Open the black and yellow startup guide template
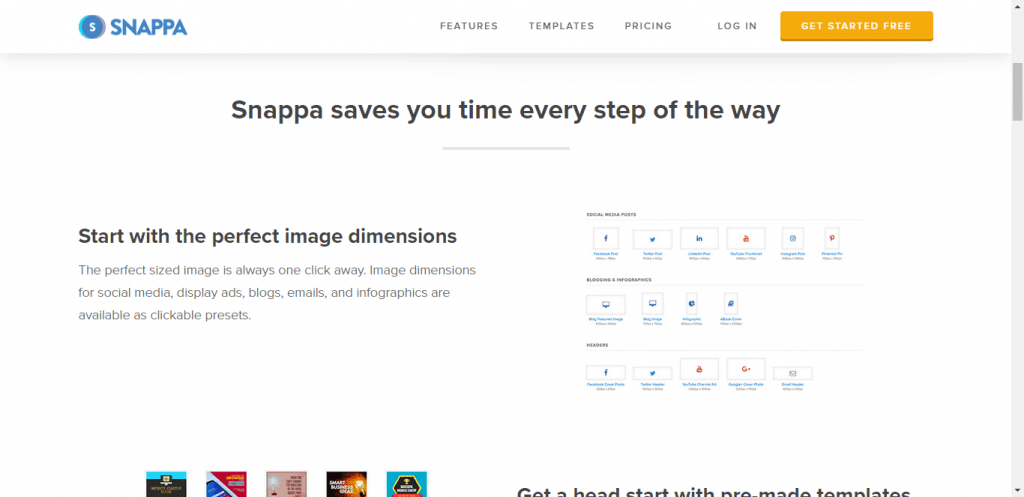The height and width of the screenshot is (497, 1024). coord(166,484)
